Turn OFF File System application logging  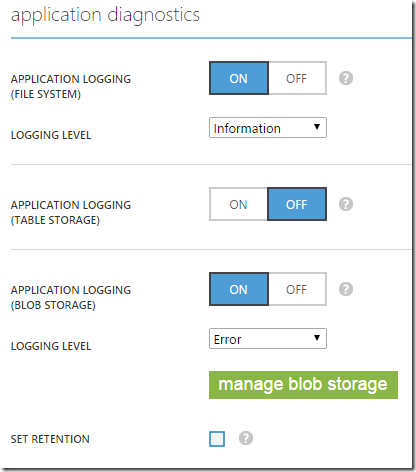[x=297, y=78]
